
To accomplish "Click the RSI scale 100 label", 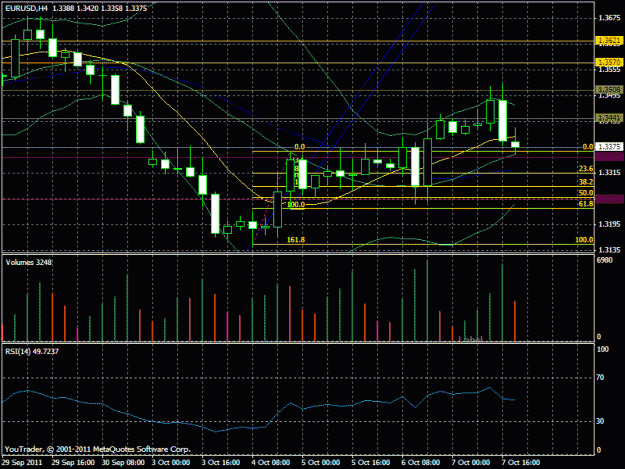I will pyautogui.click(x=603, y=349).
